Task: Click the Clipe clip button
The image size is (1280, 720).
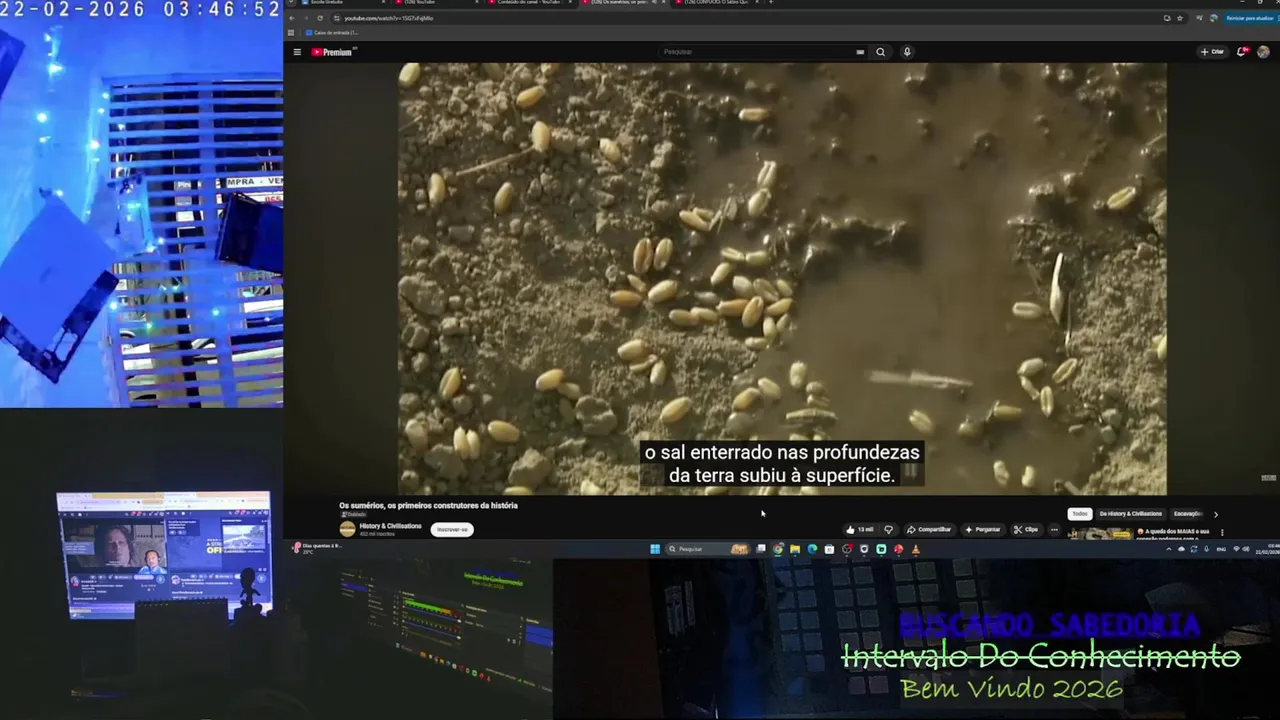Action: click(x=1026, y=529)
